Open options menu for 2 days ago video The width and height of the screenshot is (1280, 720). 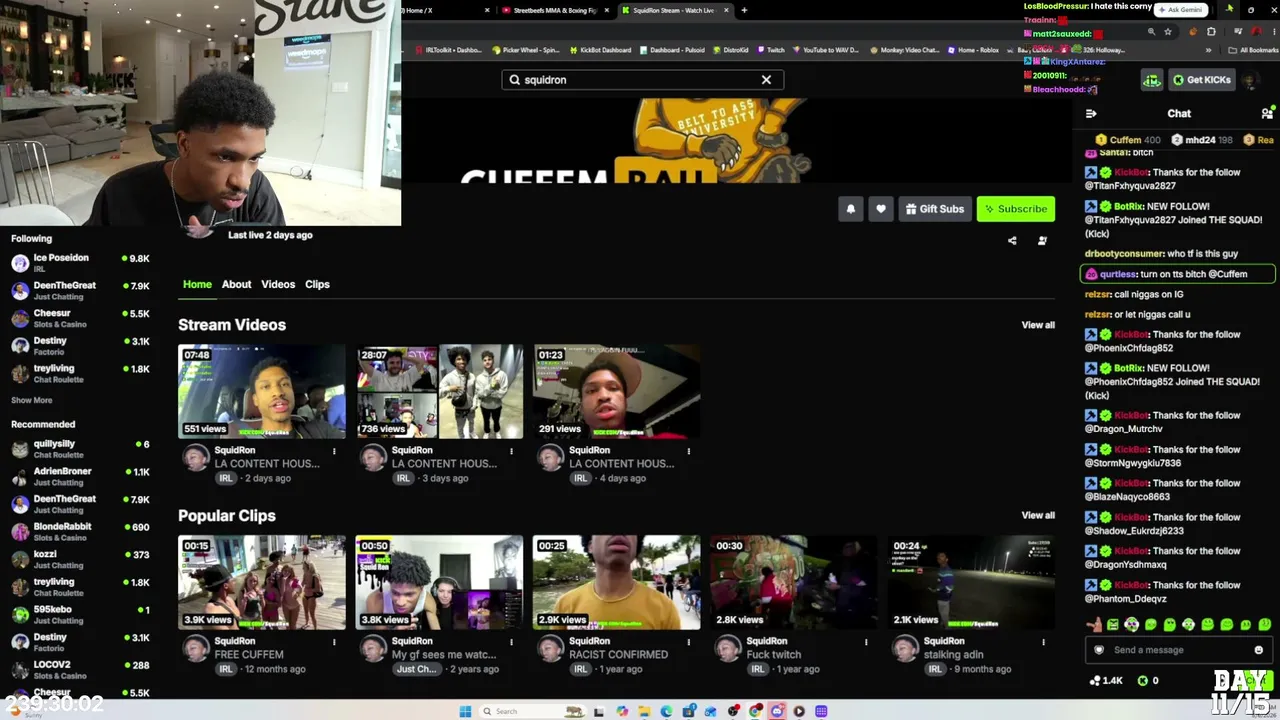tap(334, 451)
